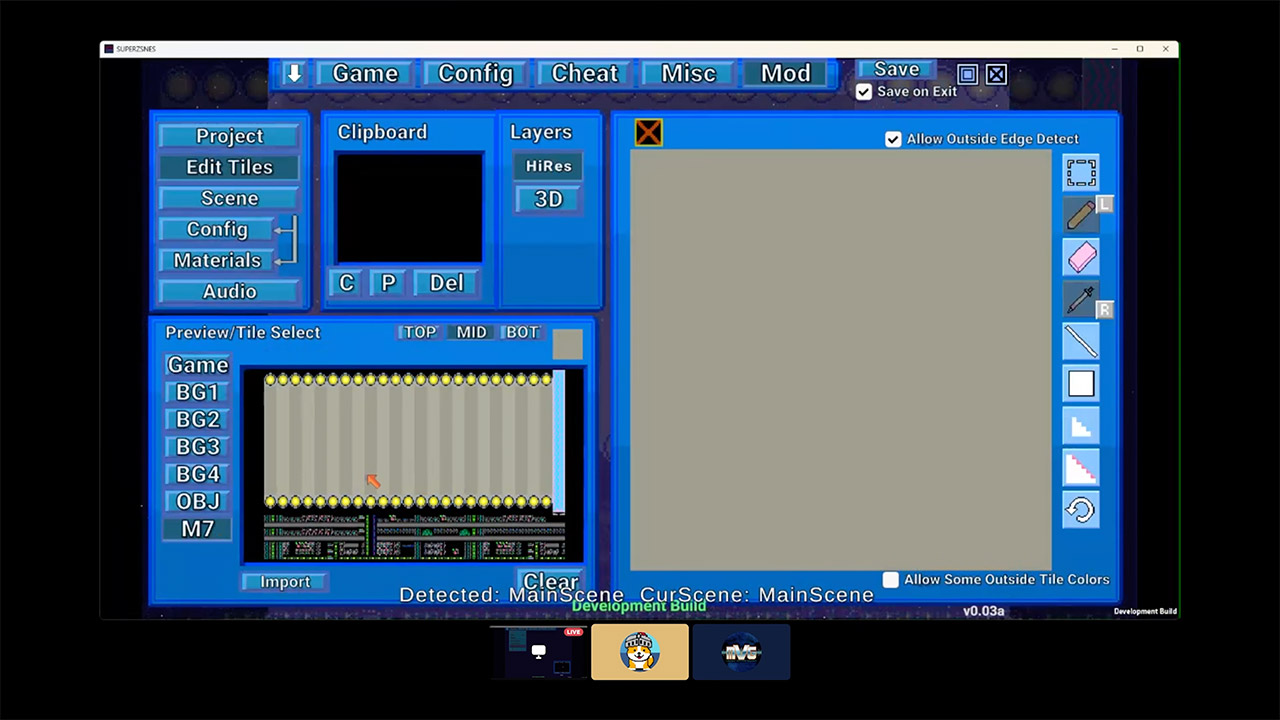This screenshot has width=1280, height=720.
Task: Choose the straight line tool
Action: pos(1081,341)
